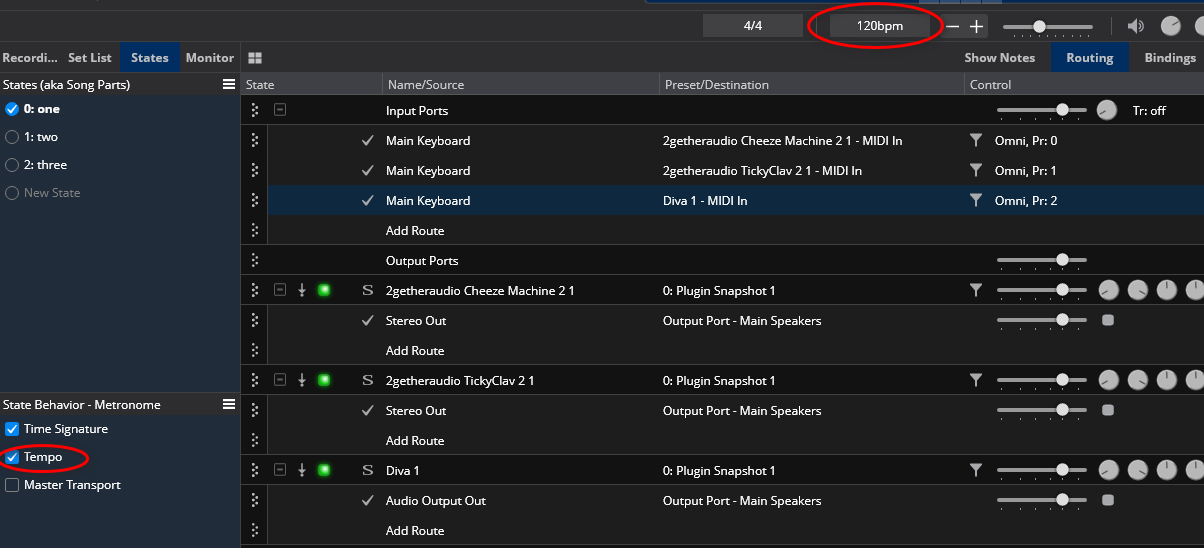
Task: Click Add Route under Main Keyboard routes
Action: [x=415, y=231]
